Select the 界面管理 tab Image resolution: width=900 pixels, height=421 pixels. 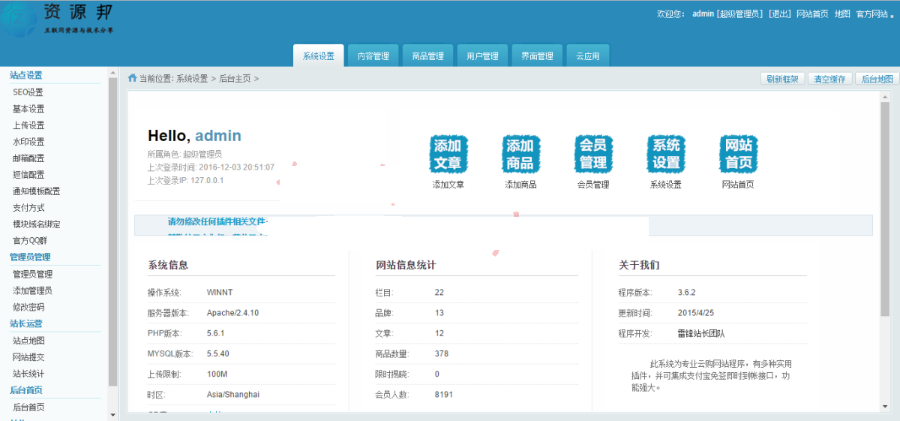[x=537, y=56]
